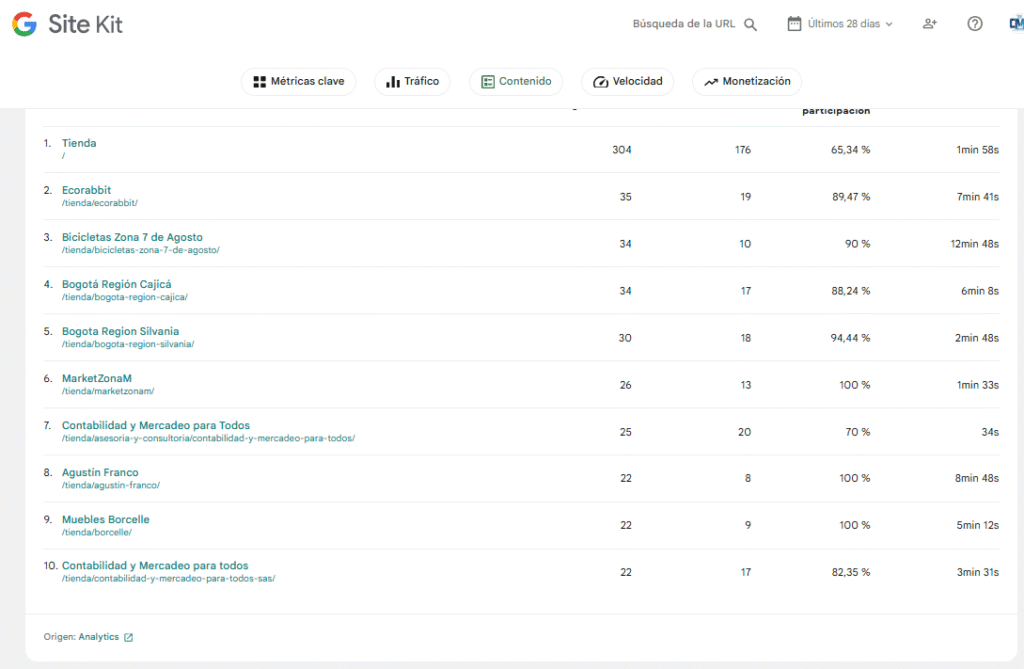1024x669 pixels.
Task: Click the calendar icon in date selector
Action: tap(794, 24)
